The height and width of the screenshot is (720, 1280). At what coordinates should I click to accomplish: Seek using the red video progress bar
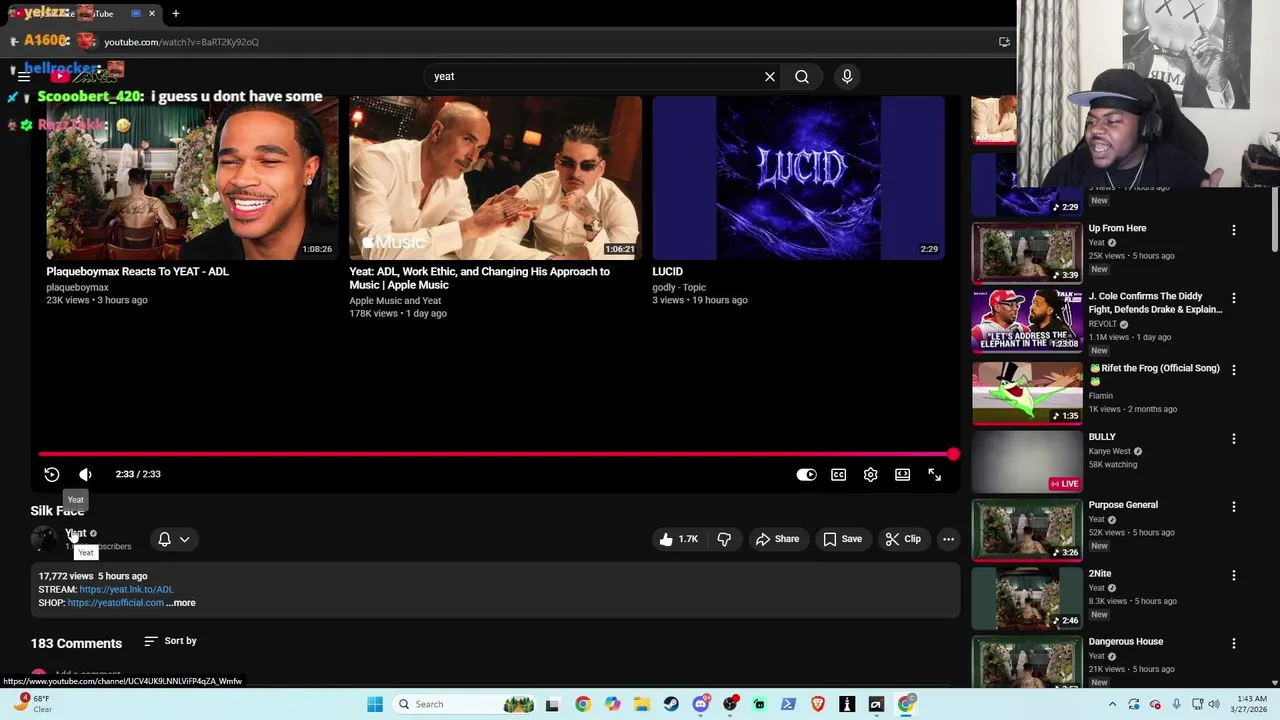[496, 454]
